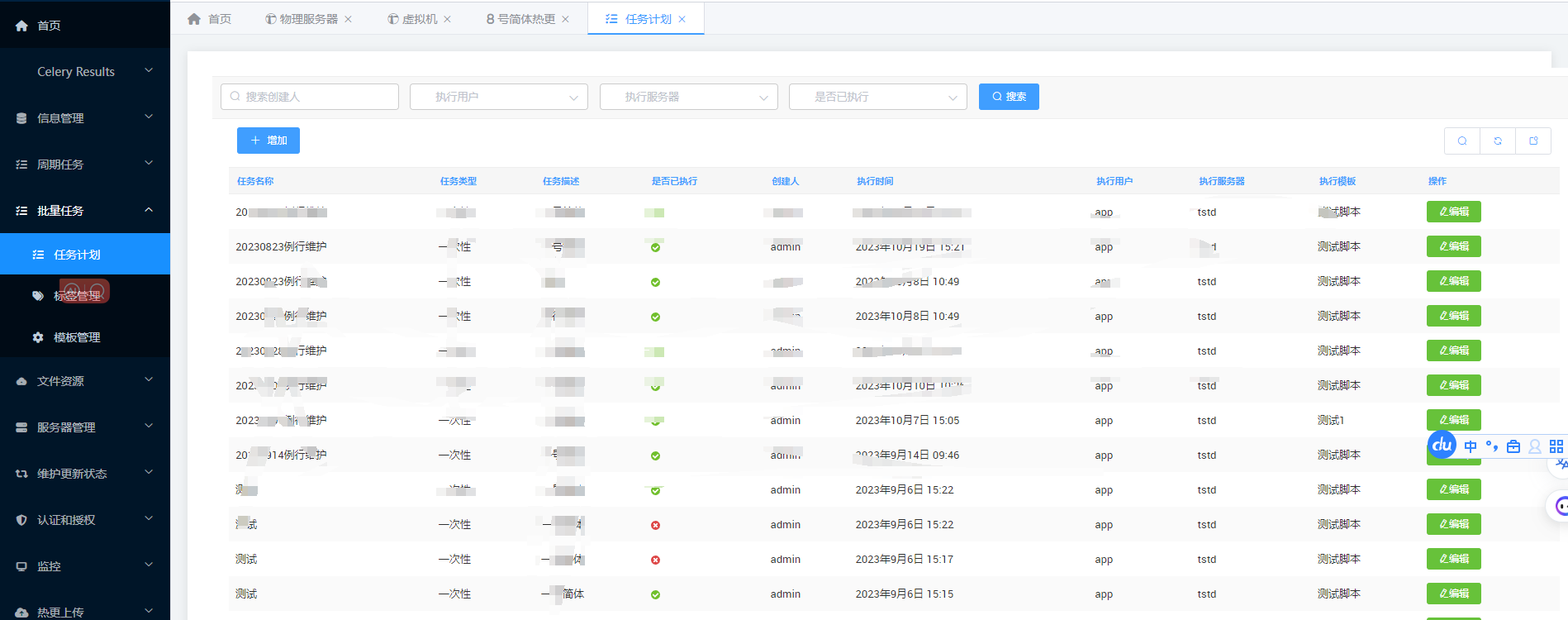Click 编辑 for the 20230823例行维护 row
Screen dimensions: 1568x620
(x=1454, y=246)
